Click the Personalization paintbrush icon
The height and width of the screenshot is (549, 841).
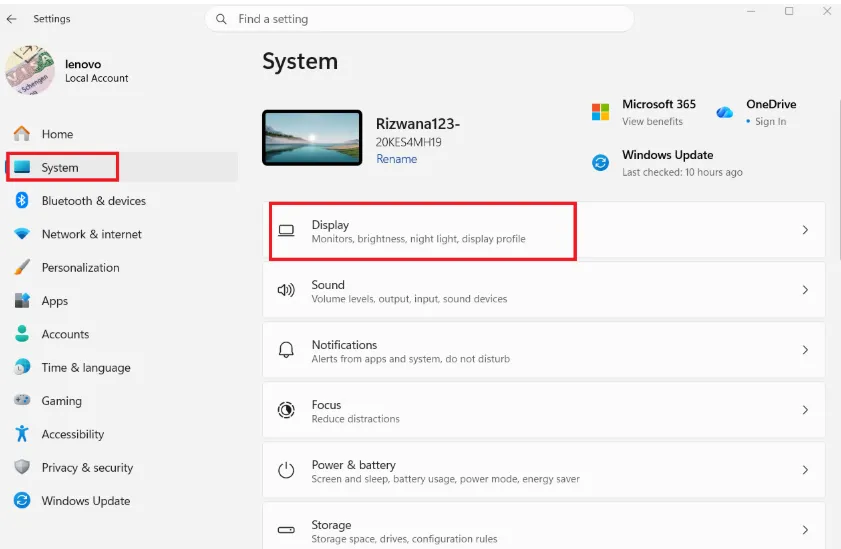point(22,267)
